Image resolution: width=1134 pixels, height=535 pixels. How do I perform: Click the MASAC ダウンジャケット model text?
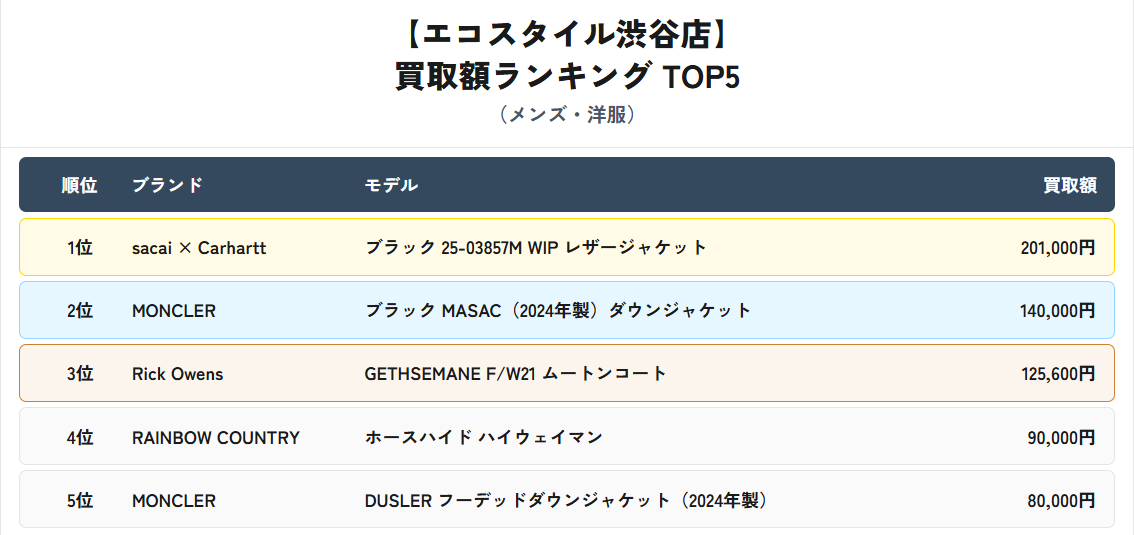coord(557,311)
